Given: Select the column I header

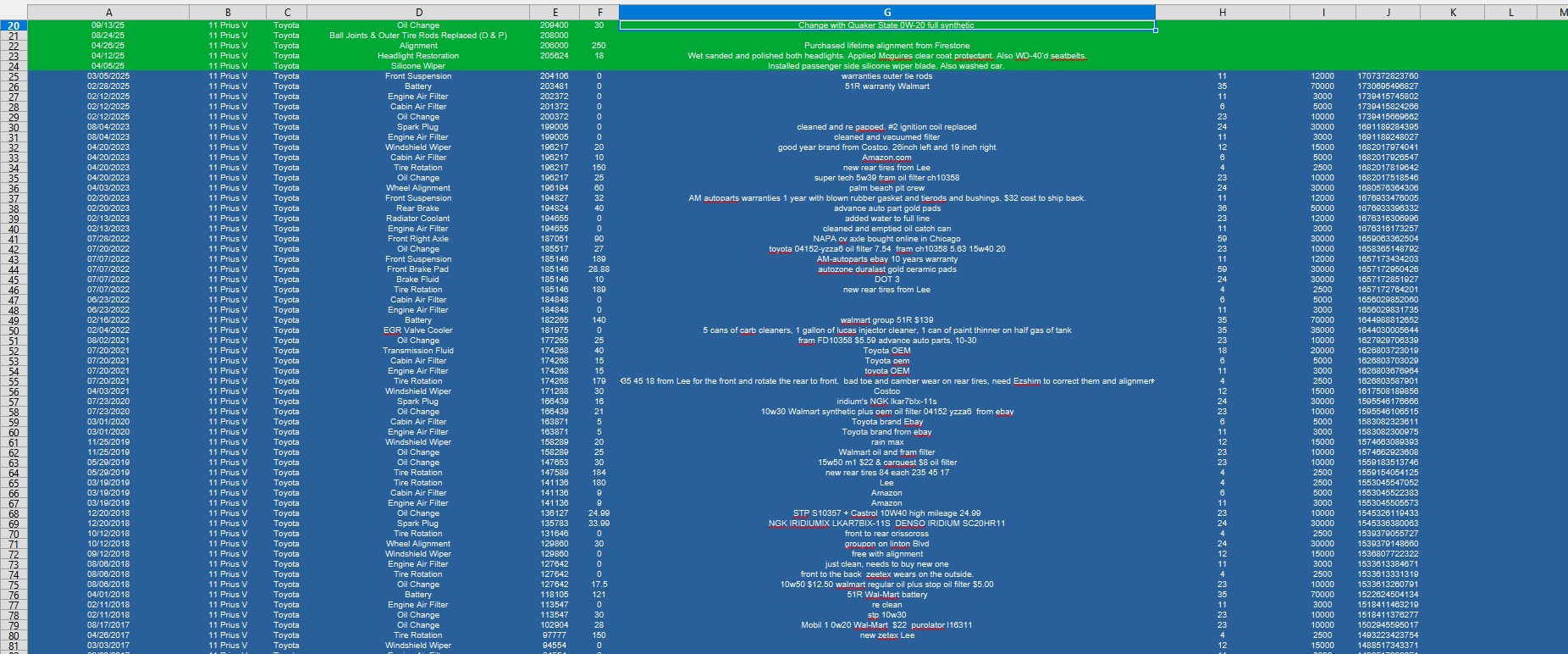Looking at the screenshot, I should tap(1322, 12).
